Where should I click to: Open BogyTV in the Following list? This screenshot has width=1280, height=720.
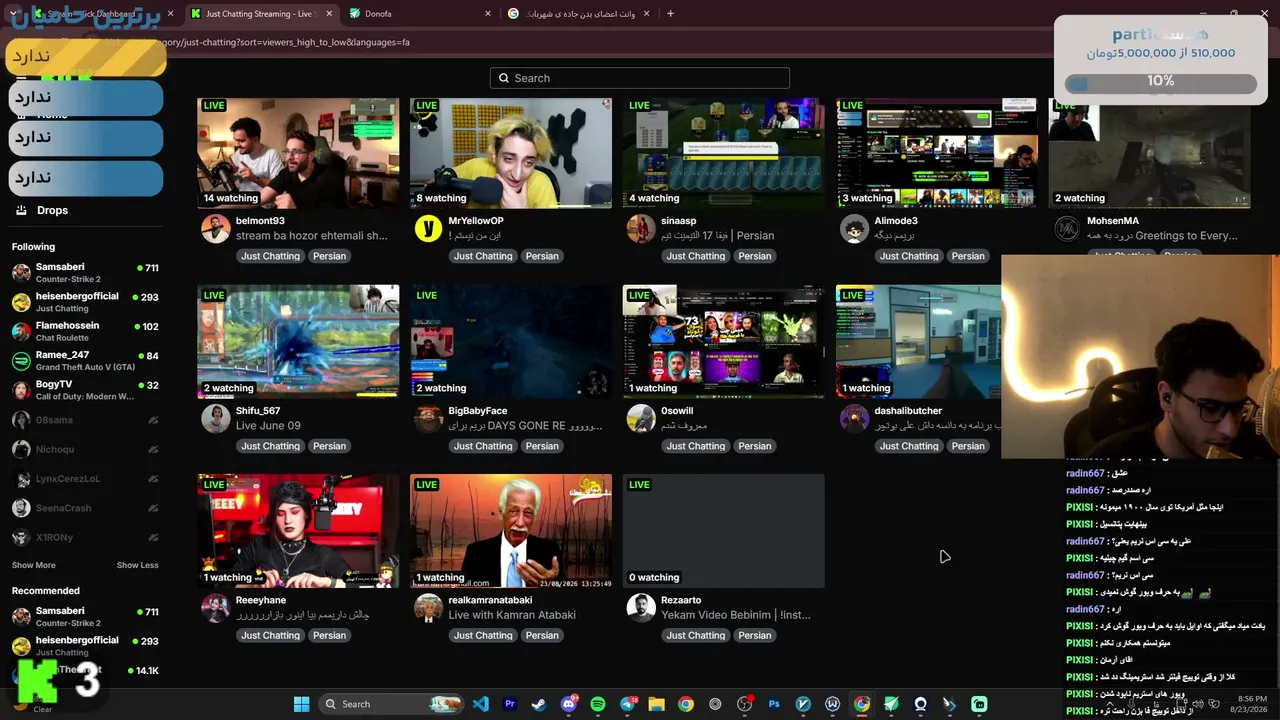pyautogui.click(x=85, y=390)
